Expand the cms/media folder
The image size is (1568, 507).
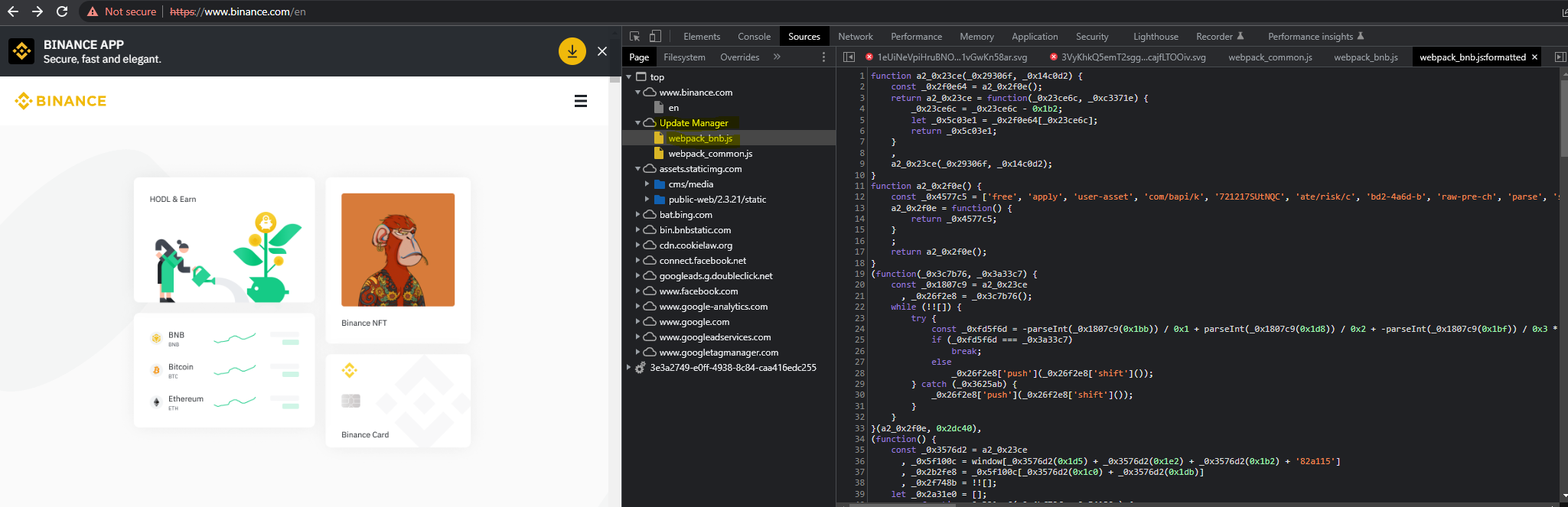(x=647, y=184)
